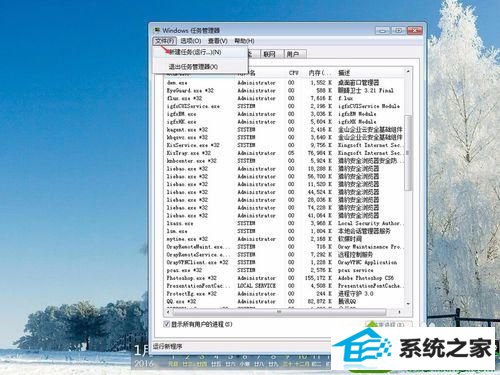Image resolution: width=500 pixels, height=375 pixels.
Task: Select the igfxEM.exe process
Action: (x=181, y=114)
